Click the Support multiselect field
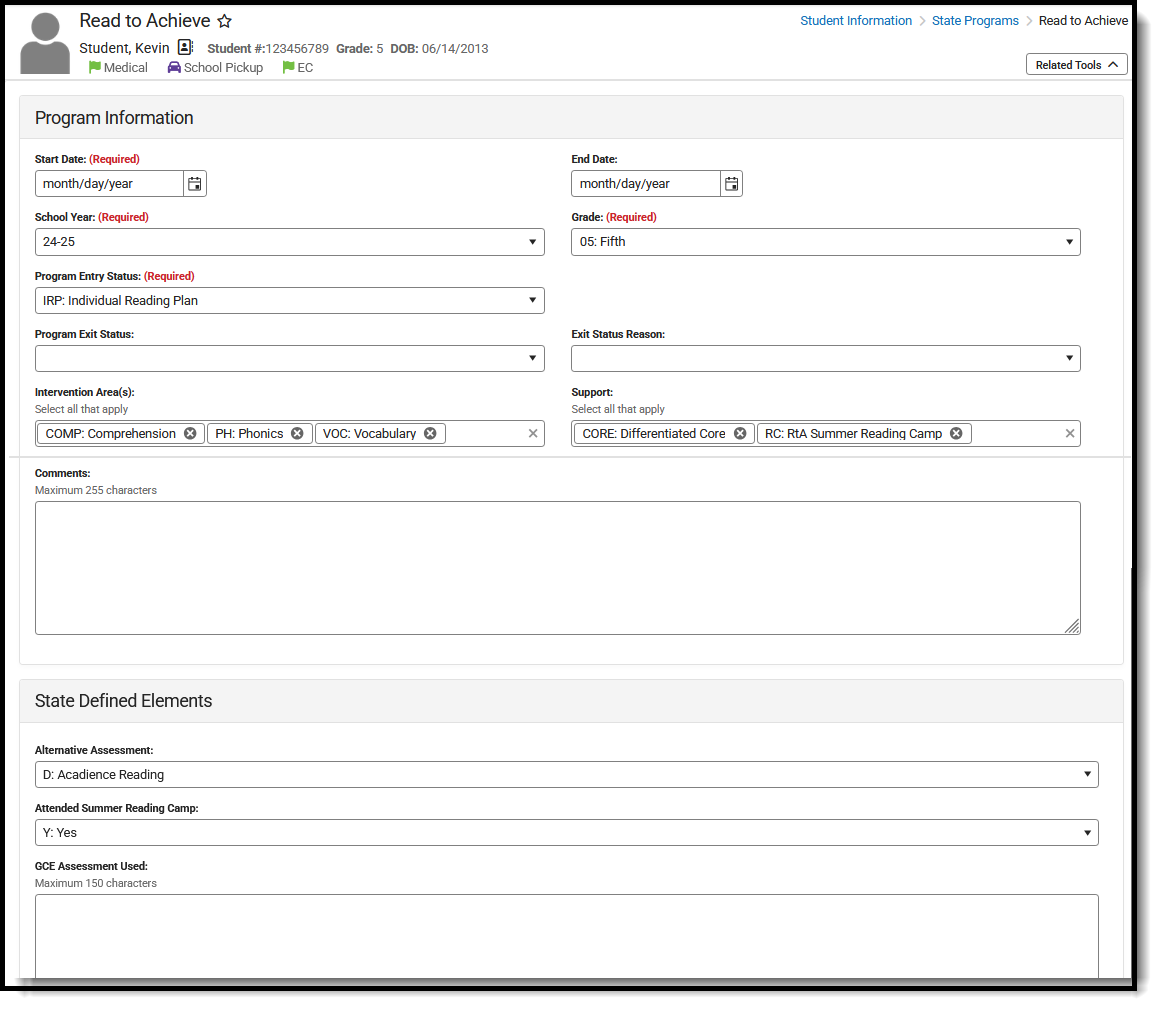Screen dimensions: 1162x1016 826,434
